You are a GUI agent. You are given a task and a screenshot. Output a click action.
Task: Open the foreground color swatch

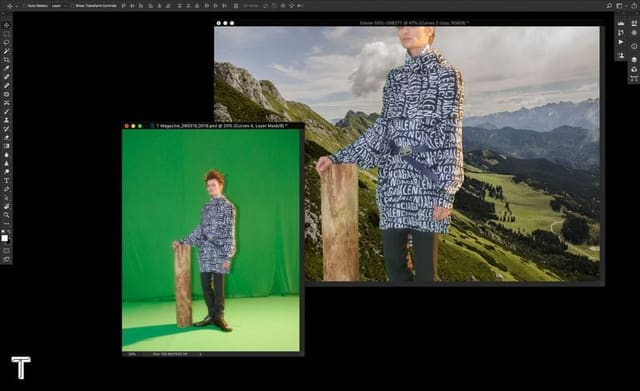click(4, 238)
